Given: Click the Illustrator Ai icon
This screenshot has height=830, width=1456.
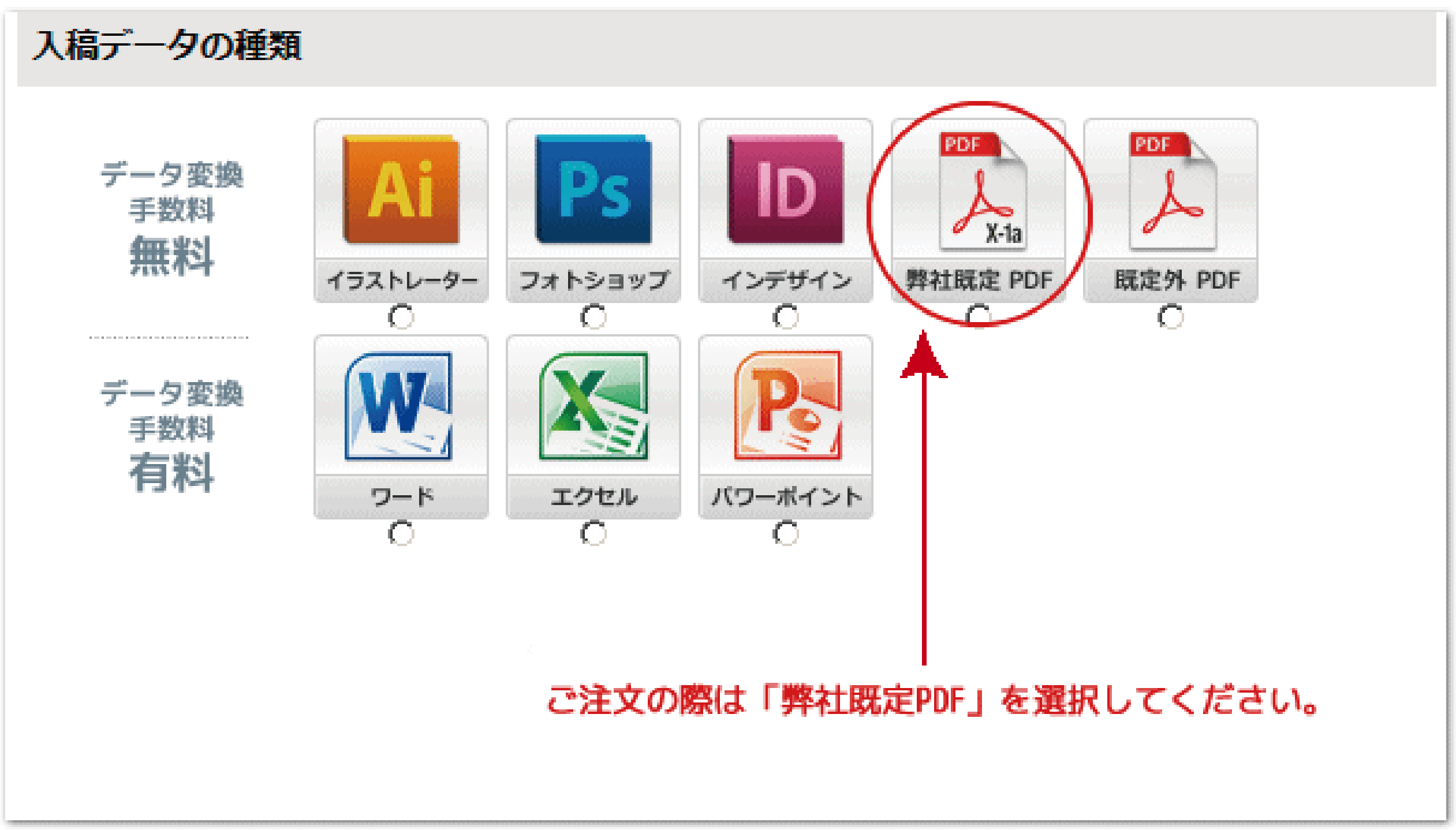Looking at the screenshot, I should (401, 189).
